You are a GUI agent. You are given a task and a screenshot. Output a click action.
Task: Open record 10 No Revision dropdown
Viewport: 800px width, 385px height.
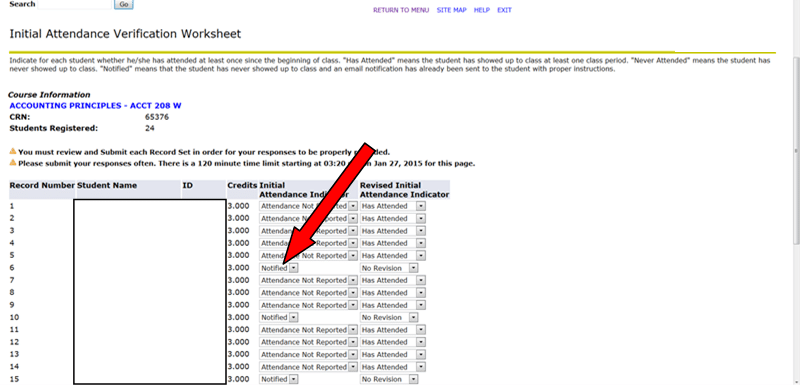389,317
